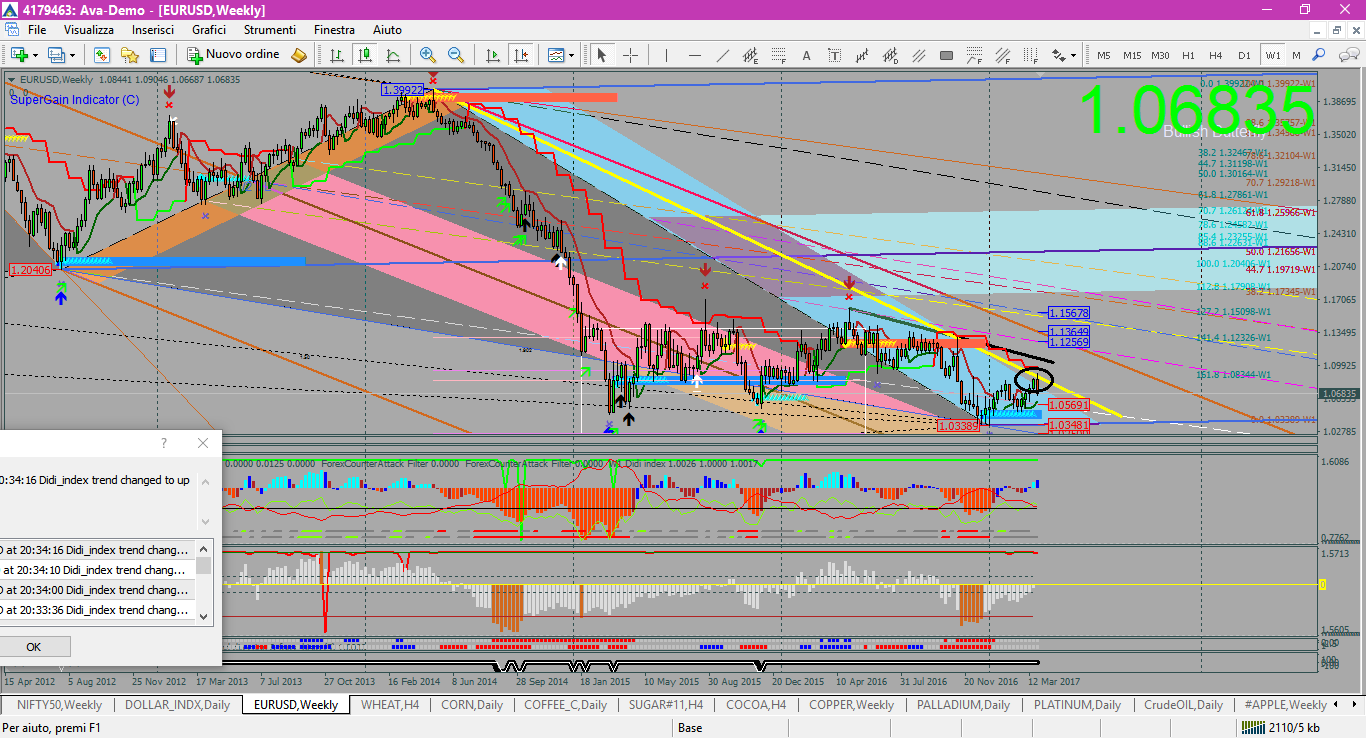Select the W1 timeframe button
Image resolution: width=1366 pixels, height=738 pixels.
(x=1272, y=55)
